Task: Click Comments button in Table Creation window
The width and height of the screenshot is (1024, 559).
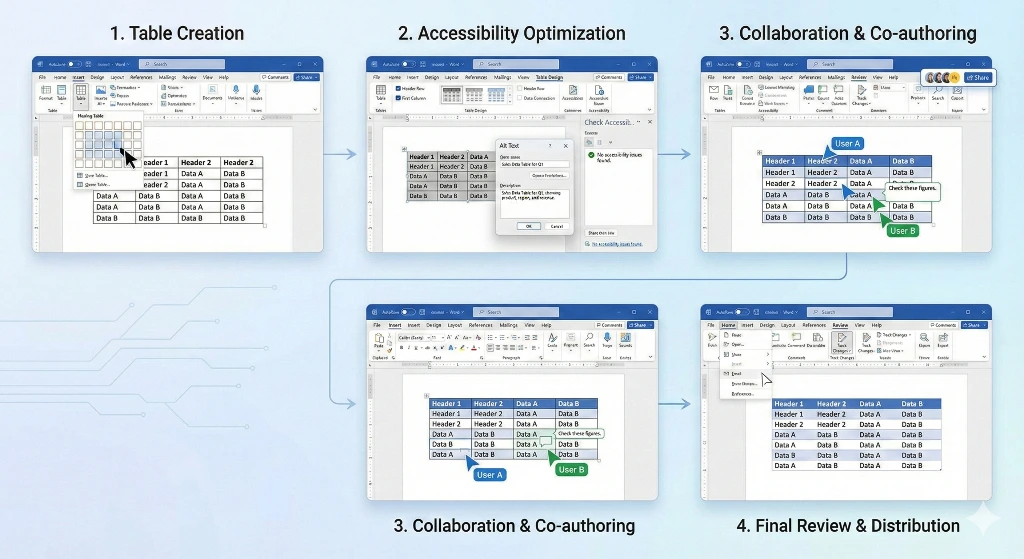Action: [275, 77]
